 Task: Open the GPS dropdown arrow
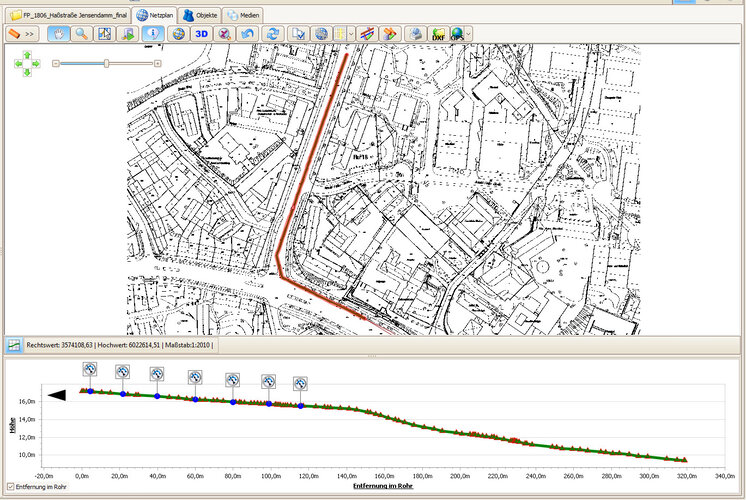(x=470, y=33)
